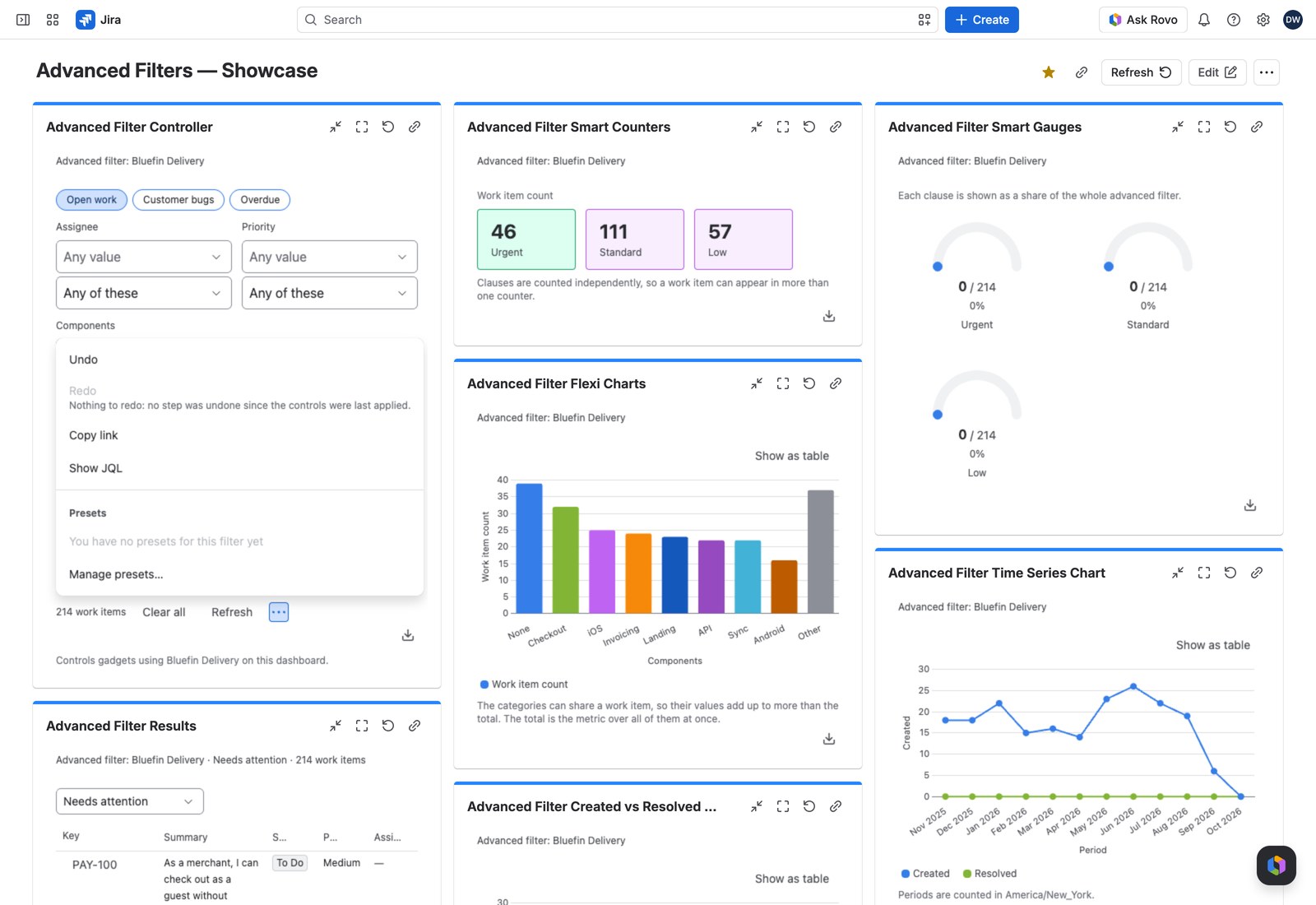This screenshot has width=1316, height=905.
Task: Open dashboard more actions ellipsis
Action: coord(1267,72)
